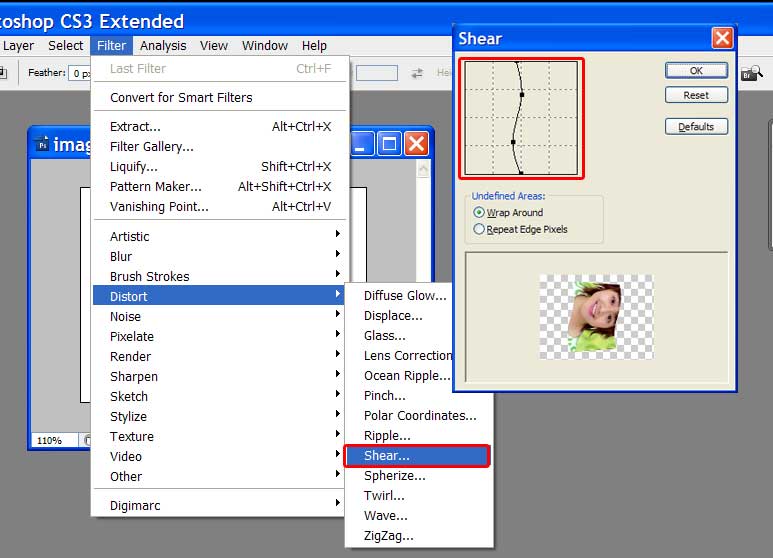Viewport: 773px width, 558px height.
Task: Choose Diffuse Glow distortion
Action: tap(405, 296)
